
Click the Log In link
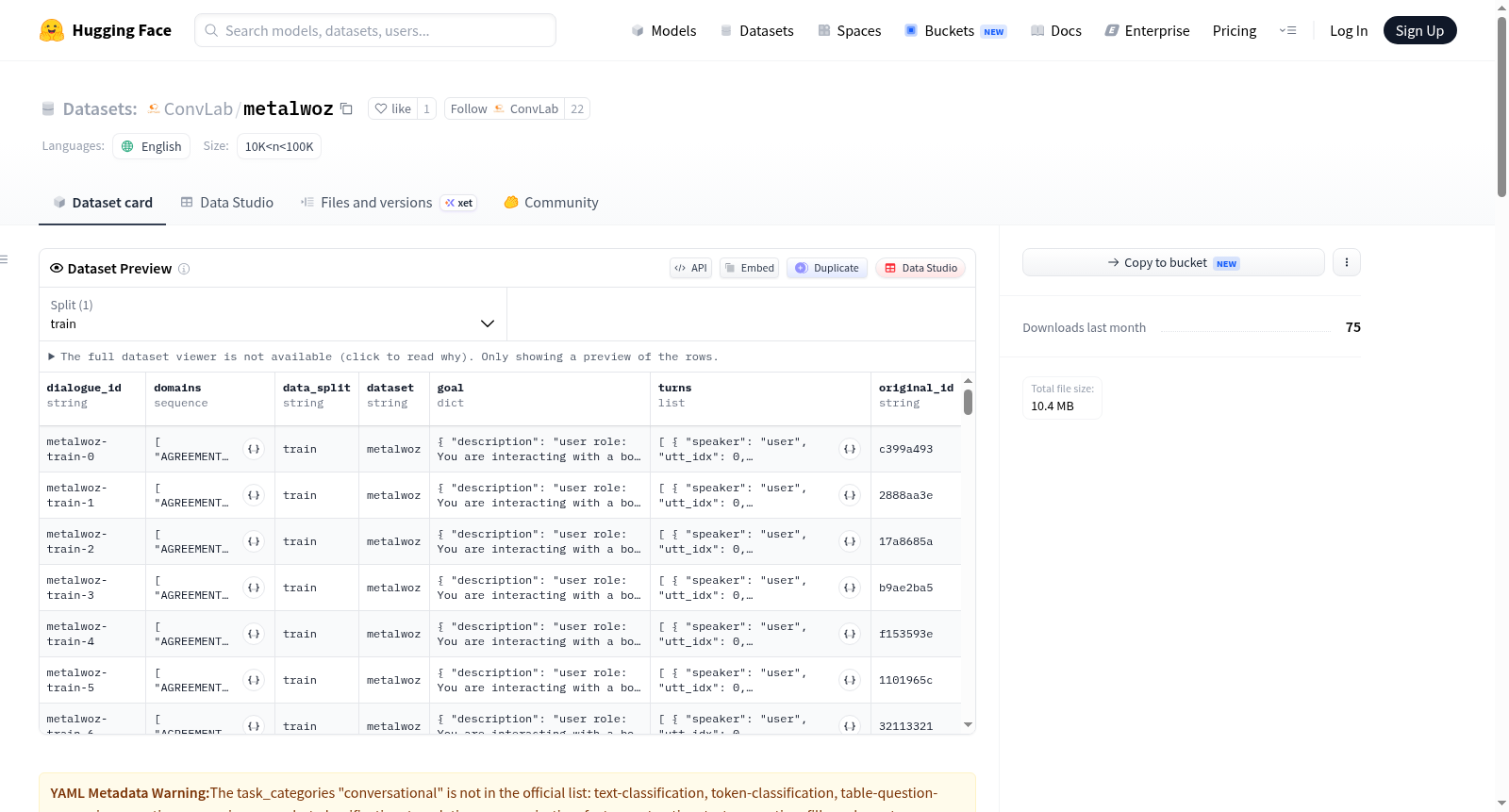coord(1349,30)
